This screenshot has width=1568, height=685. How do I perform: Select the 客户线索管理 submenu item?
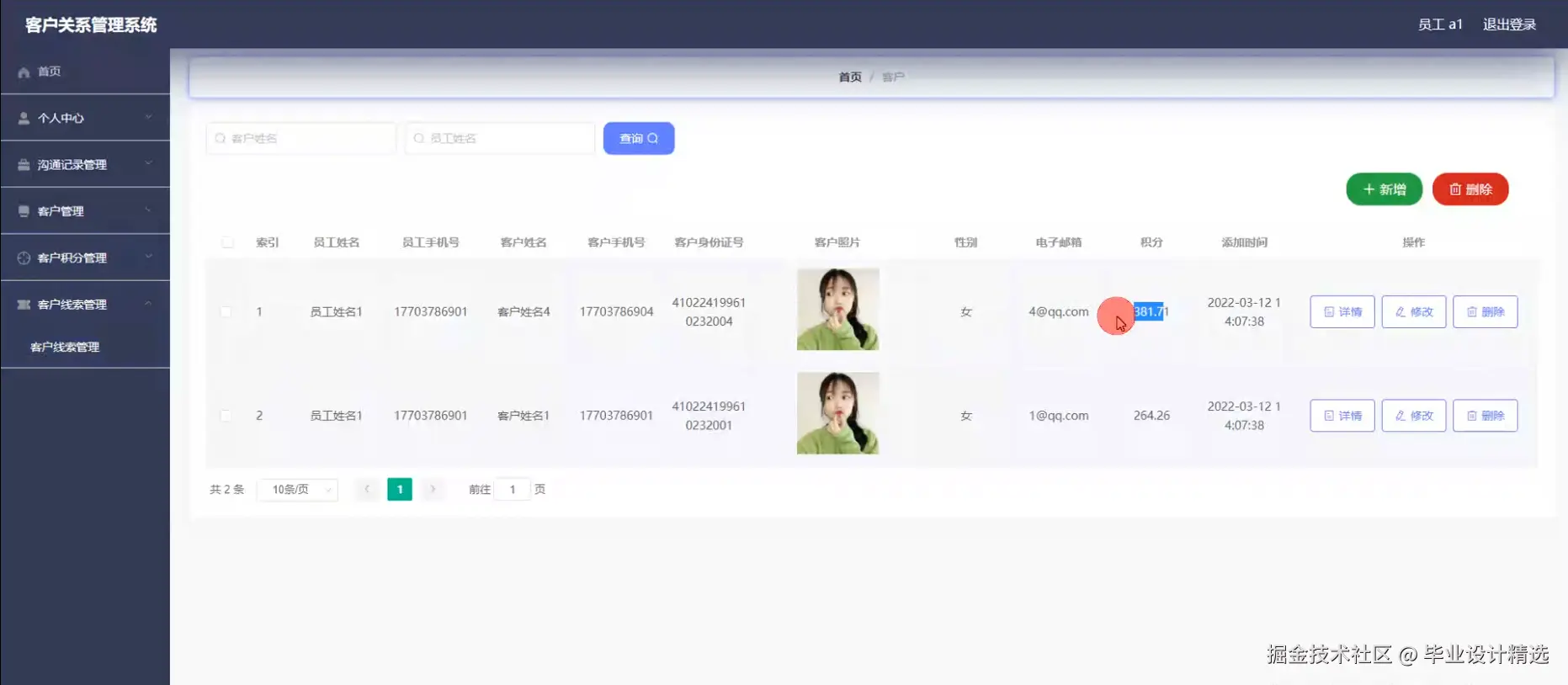[x=65, y=347]
